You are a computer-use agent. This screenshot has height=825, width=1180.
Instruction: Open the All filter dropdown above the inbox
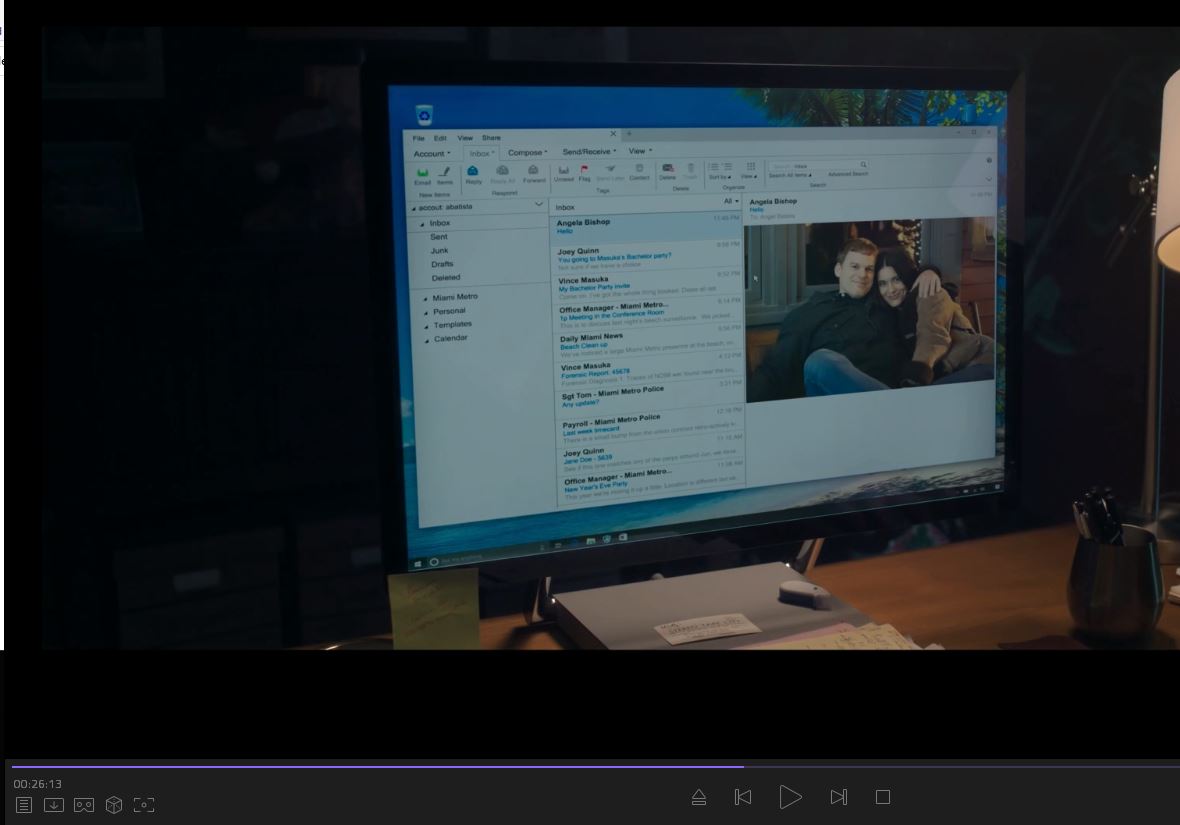point(731,202)
